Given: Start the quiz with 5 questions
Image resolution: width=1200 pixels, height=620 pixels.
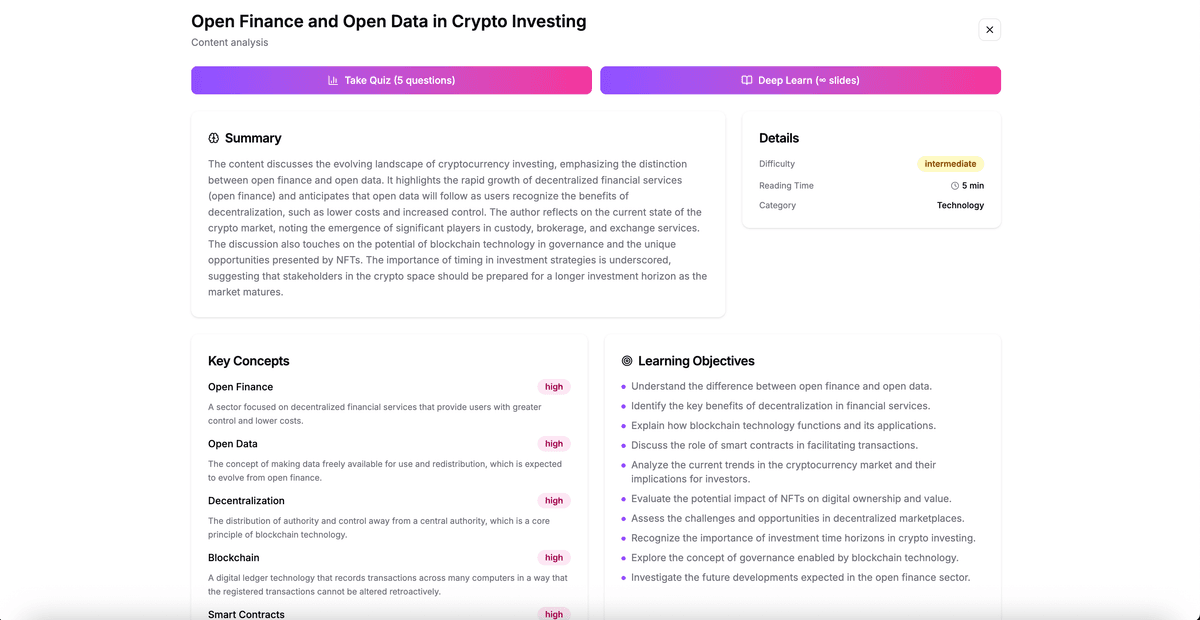Looking at the screenshot, I should [x=390, y=80].
